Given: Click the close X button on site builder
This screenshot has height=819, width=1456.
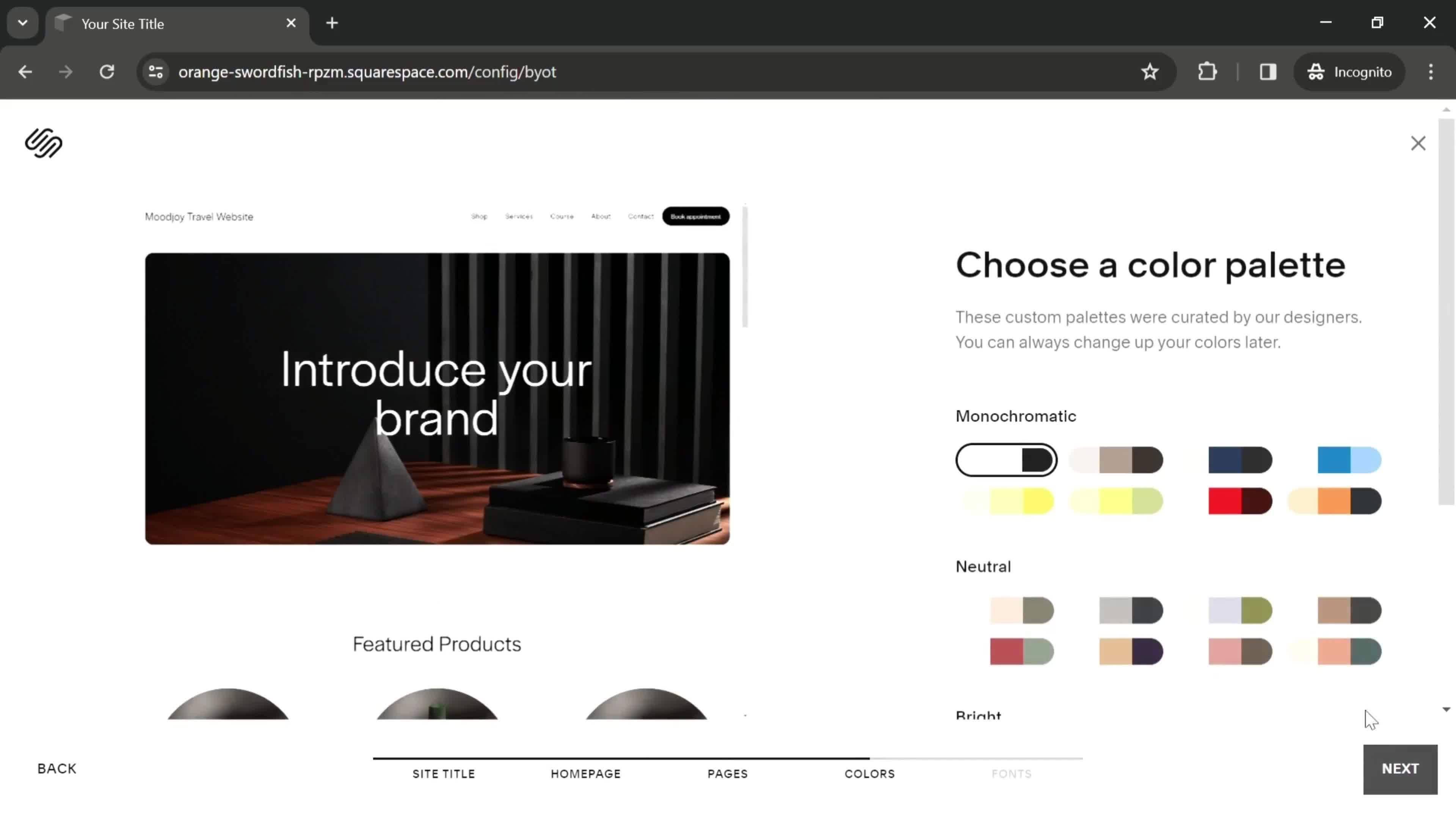Looking at the screenshot, I should (x=1418, y=143).
